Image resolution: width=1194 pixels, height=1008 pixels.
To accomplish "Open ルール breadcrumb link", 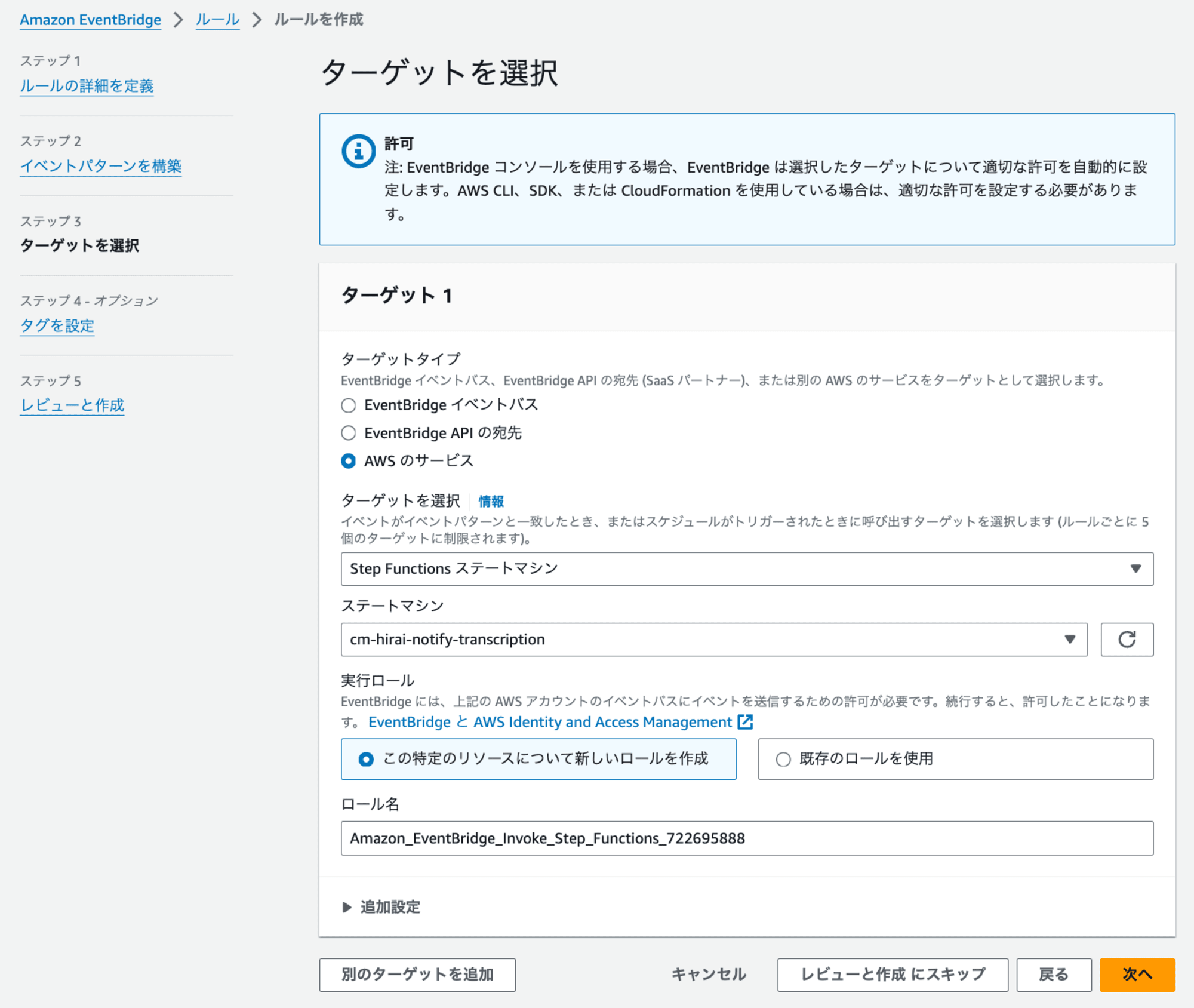I will click(x=217, y=20).
